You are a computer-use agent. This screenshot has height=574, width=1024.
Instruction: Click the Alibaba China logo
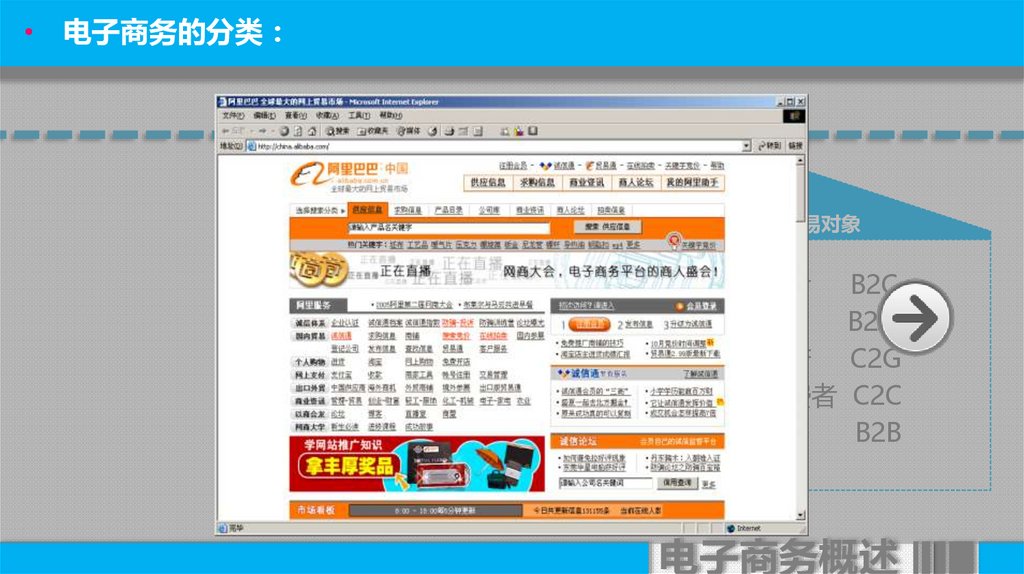coord(349,176)
